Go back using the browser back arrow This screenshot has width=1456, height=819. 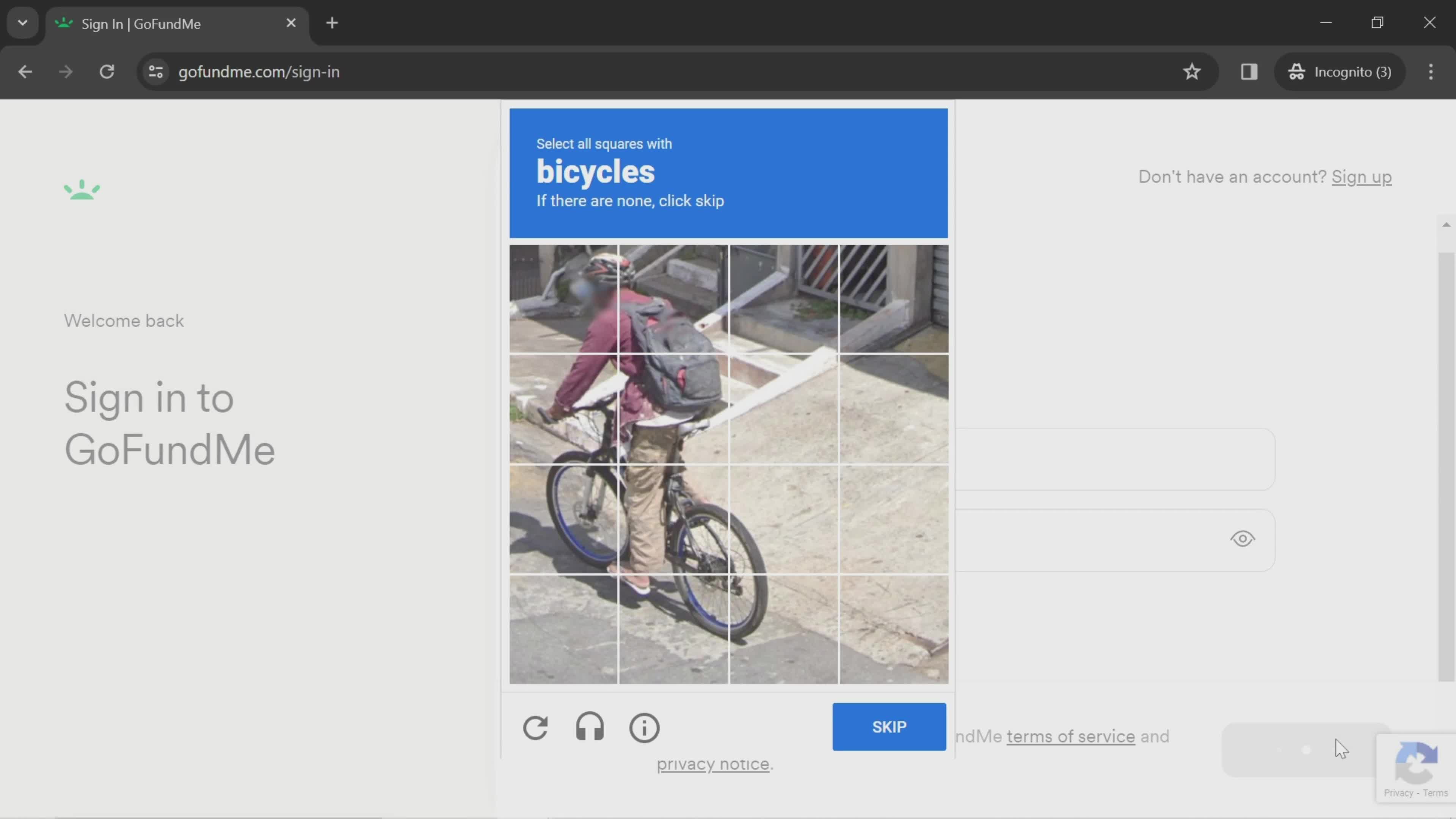click(x=25, y=72)
